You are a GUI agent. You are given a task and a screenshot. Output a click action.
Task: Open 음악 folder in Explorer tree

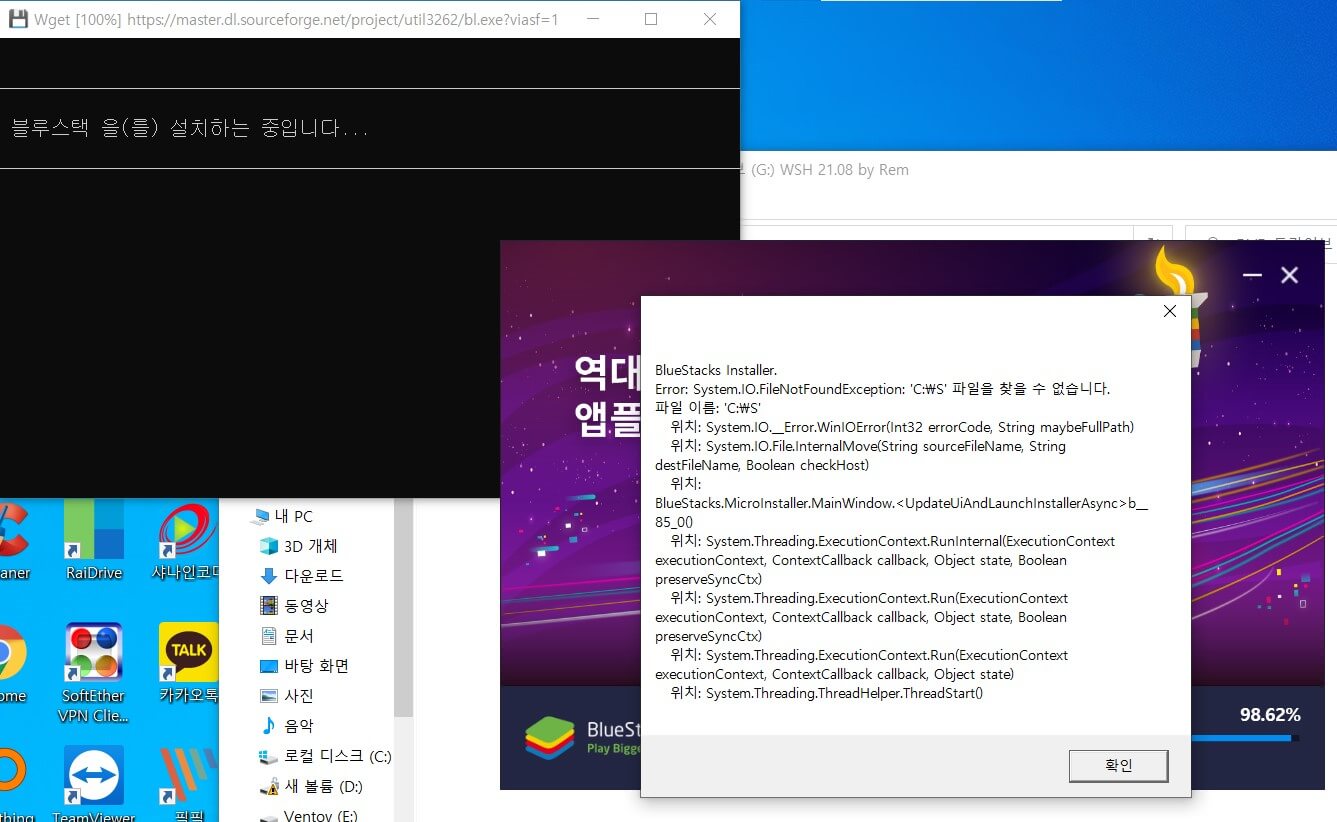(x=286, y=726)
